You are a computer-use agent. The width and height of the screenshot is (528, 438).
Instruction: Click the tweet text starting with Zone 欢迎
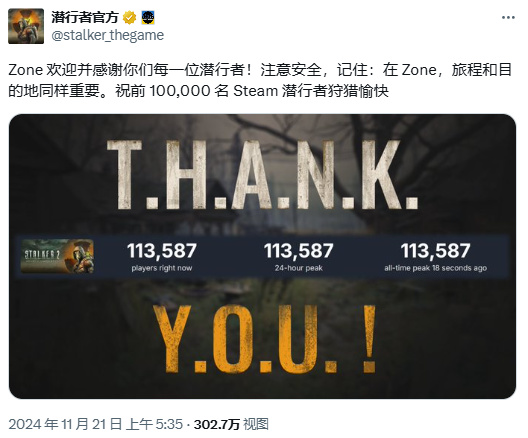(260, 80)
